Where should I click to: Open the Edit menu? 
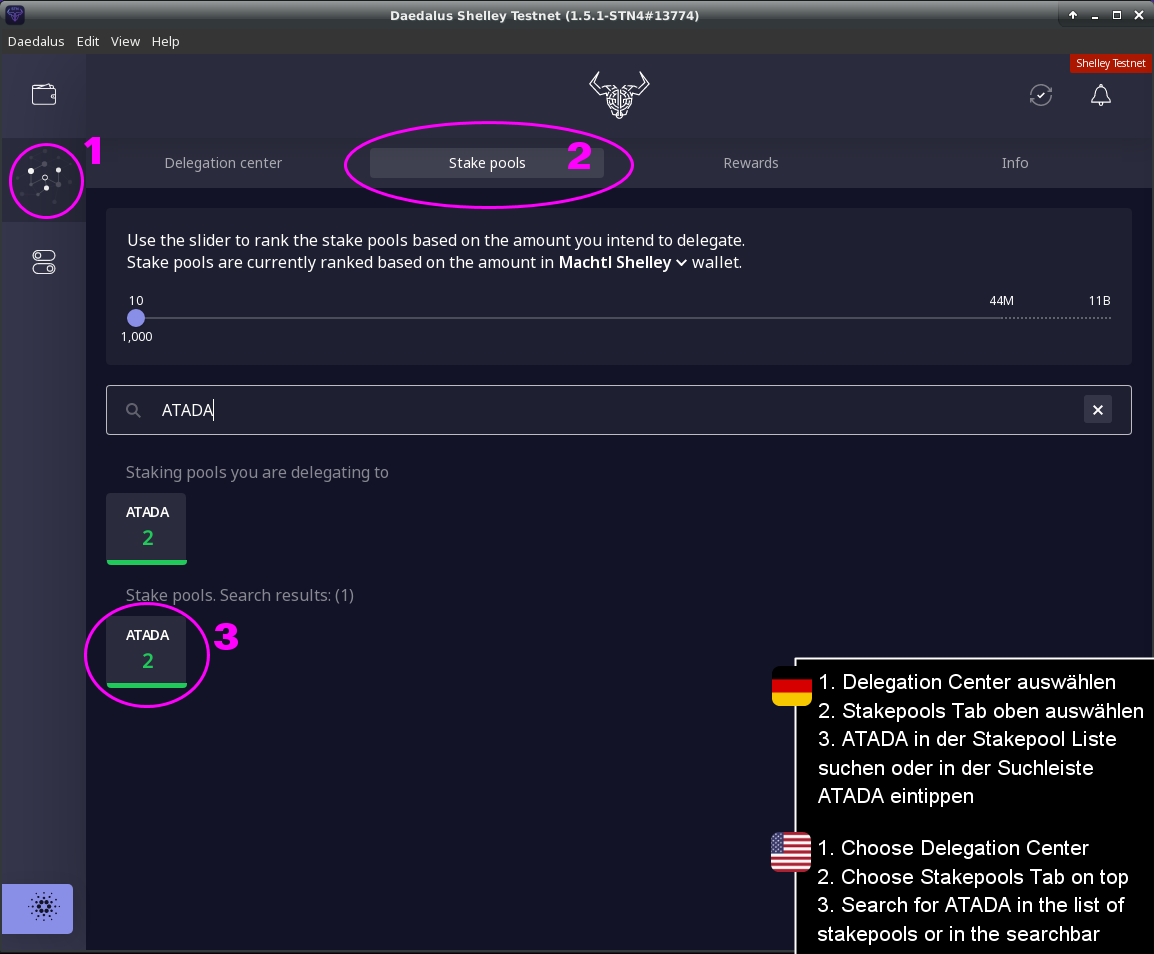click(88, 41)
